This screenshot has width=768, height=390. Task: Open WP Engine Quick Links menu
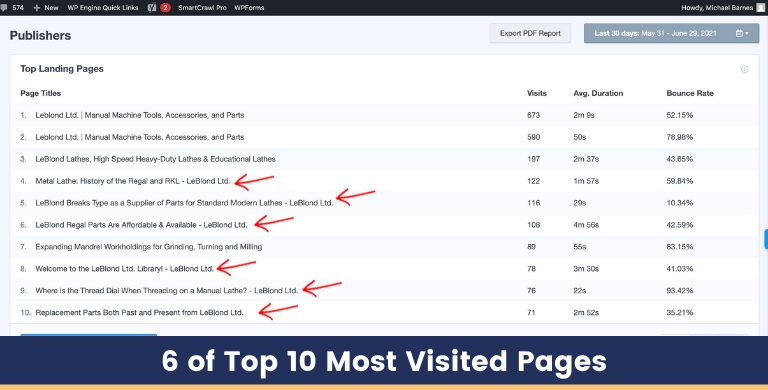click(103, 7)
